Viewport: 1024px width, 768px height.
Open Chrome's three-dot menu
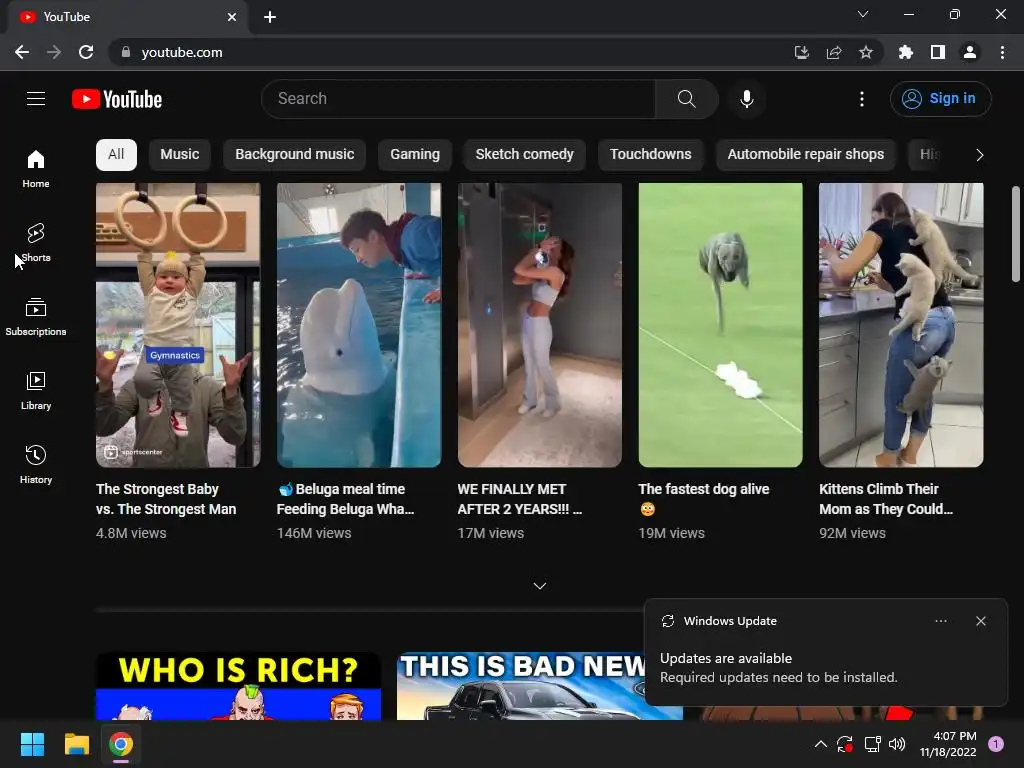1002,52
